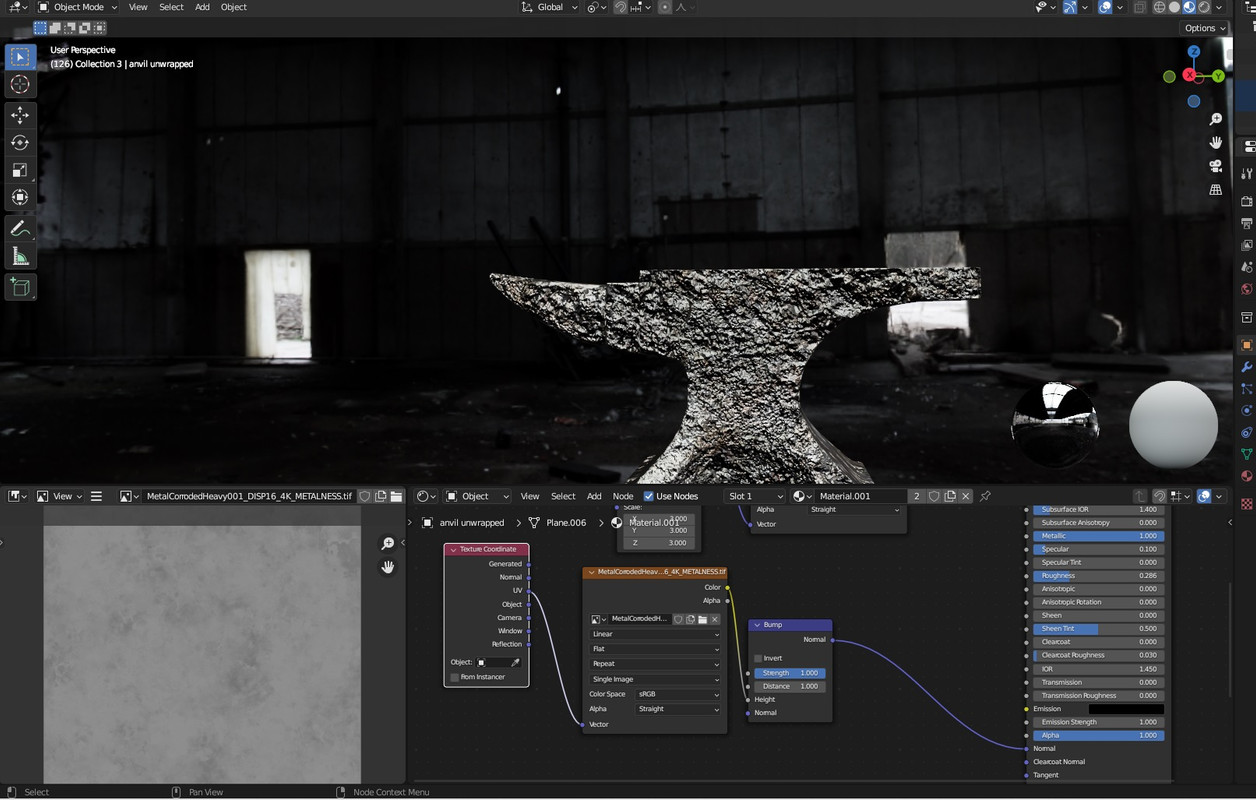Screen dimensions: 1256x800
Task: Select the Move tool in the toolbar
Action: (x=20, y=115)
